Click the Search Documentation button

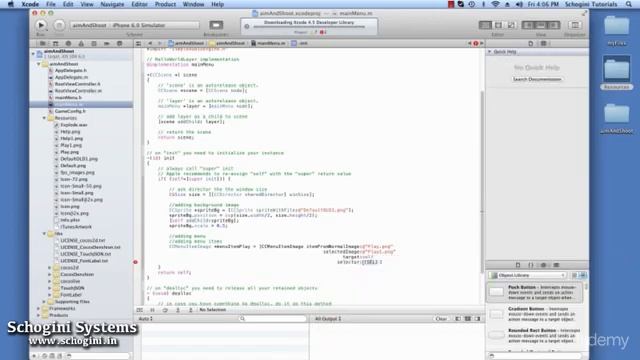(537, 79)
